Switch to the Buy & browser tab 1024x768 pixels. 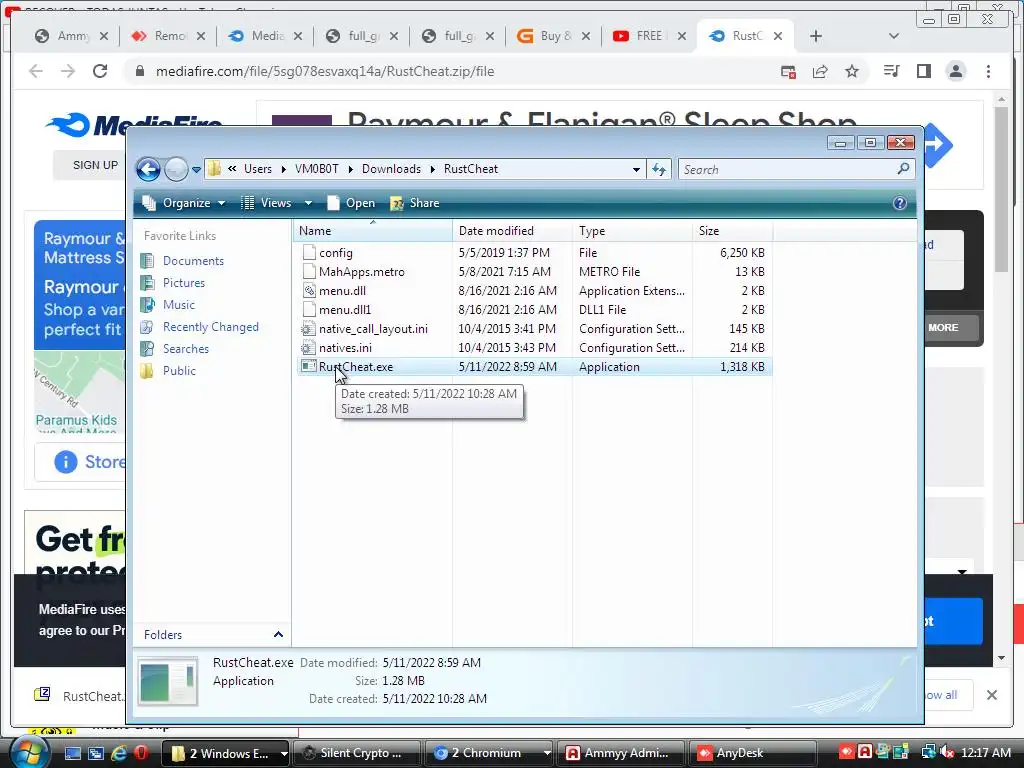click(x=554, y=36)
